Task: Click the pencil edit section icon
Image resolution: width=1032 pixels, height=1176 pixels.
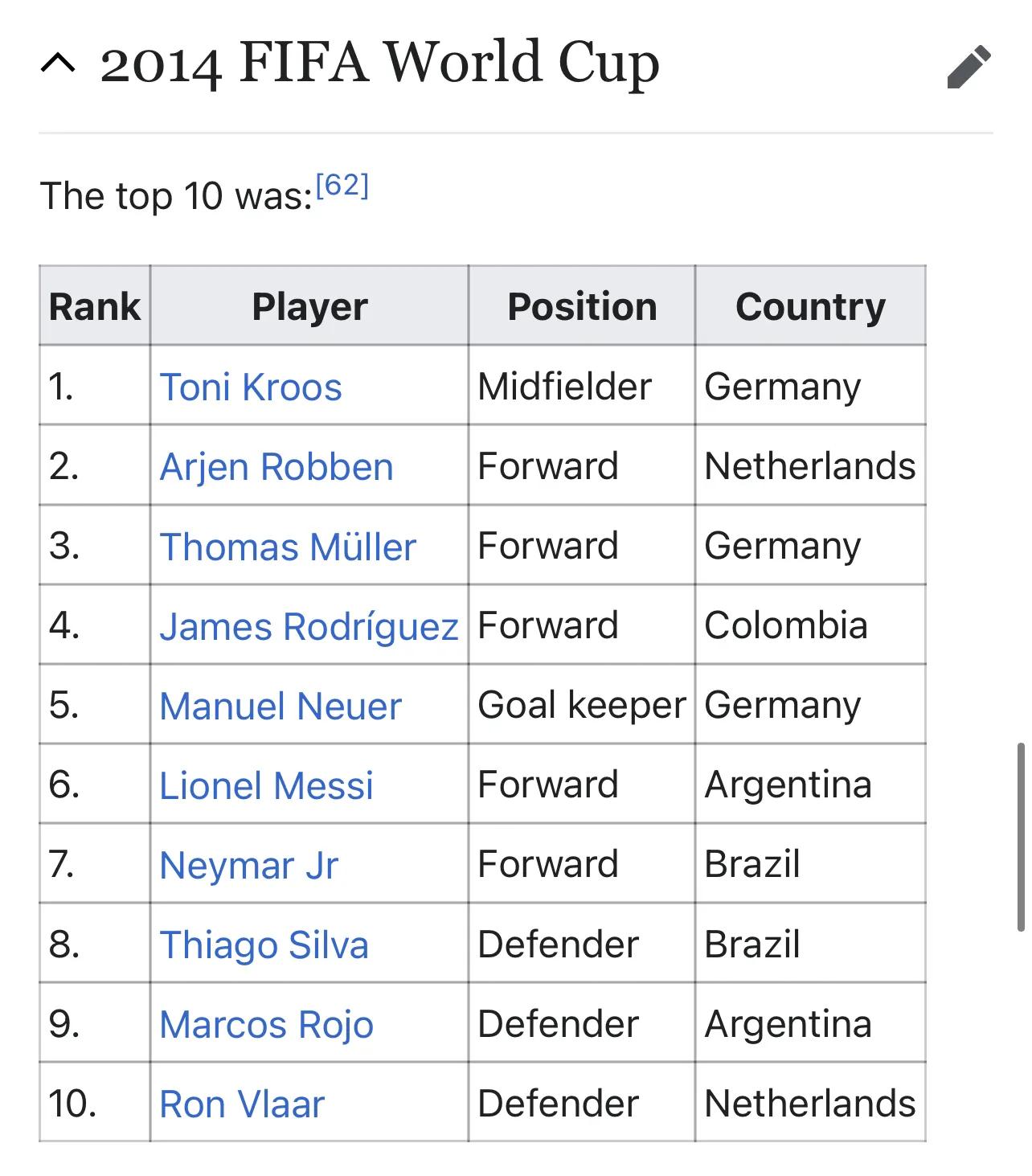Action: click(969, 66)
